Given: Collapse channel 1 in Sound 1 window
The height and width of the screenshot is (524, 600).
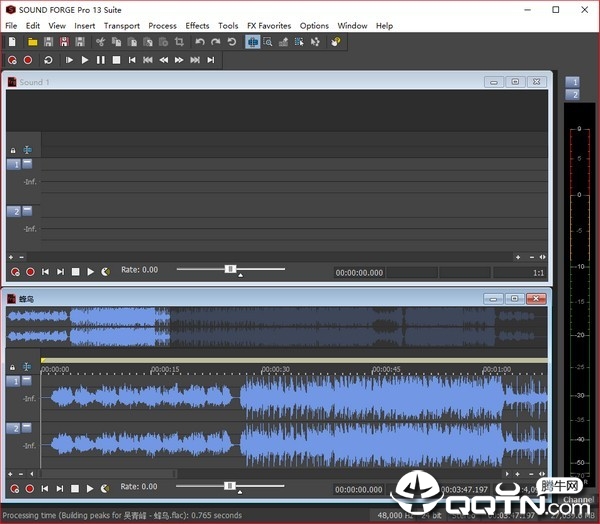Looking at the screenshot, I should coord(27,163).
